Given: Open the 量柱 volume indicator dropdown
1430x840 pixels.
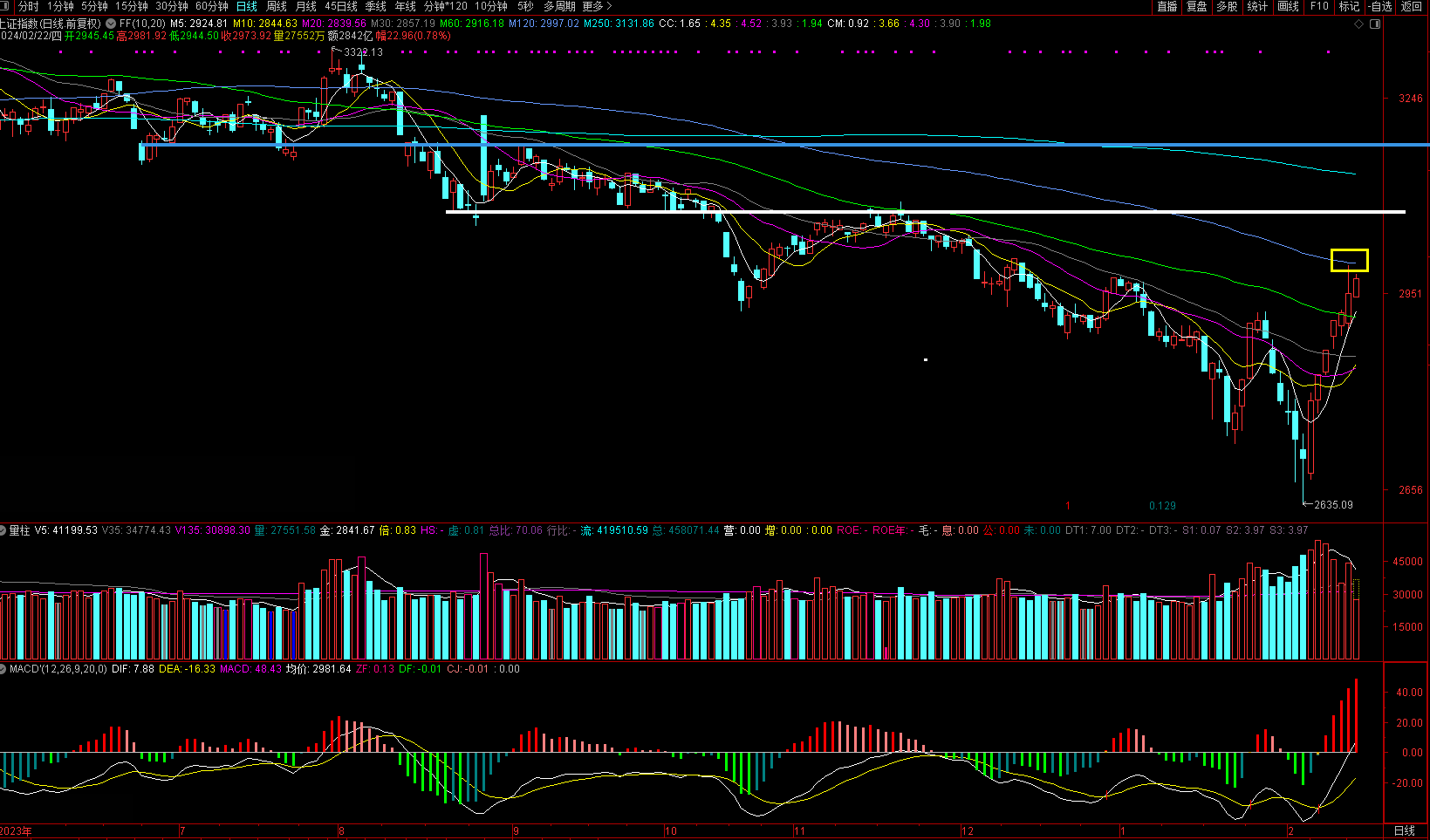Looking at the screenshot, I should (4, 530).
